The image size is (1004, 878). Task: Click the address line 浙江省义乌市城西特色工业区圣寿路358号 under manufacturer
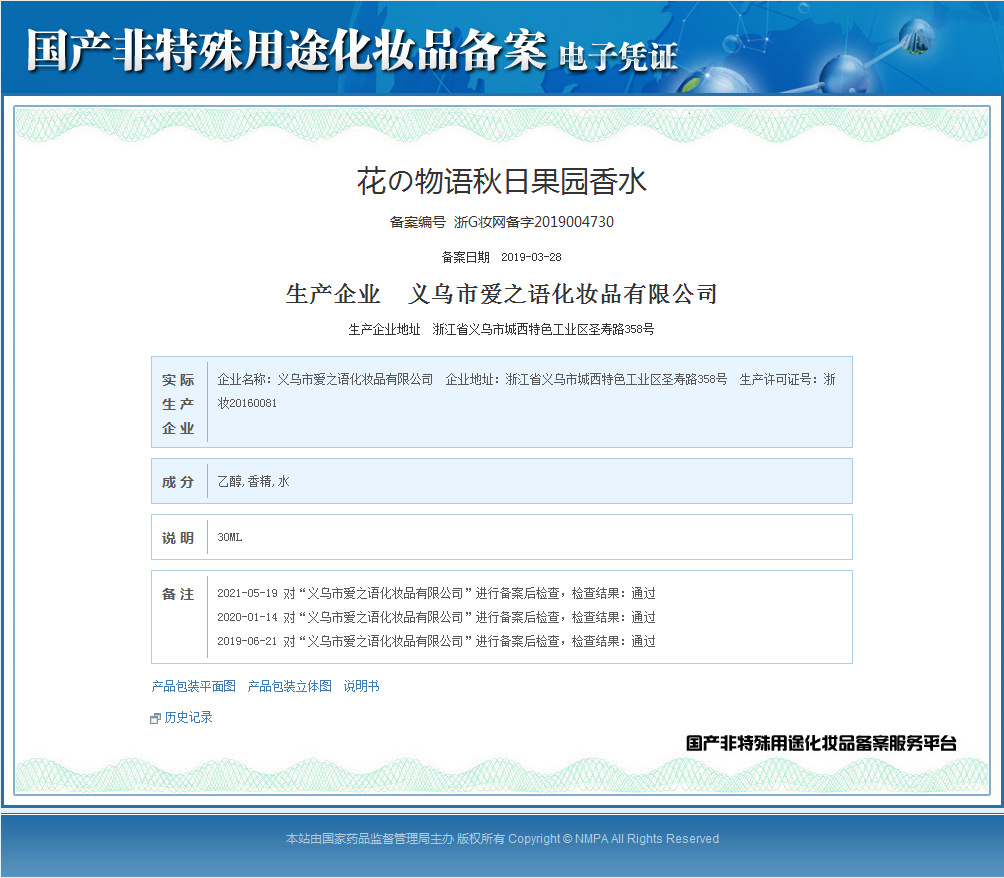[543, 329]
